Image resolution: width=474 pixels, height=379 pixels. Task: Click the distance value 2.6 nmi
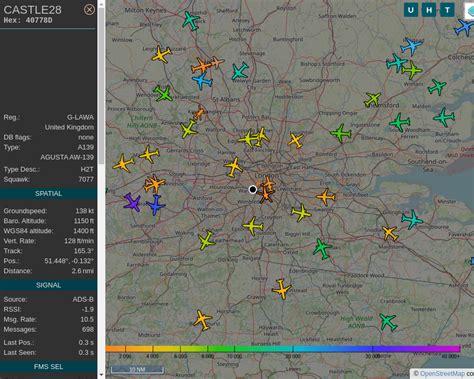83,271
